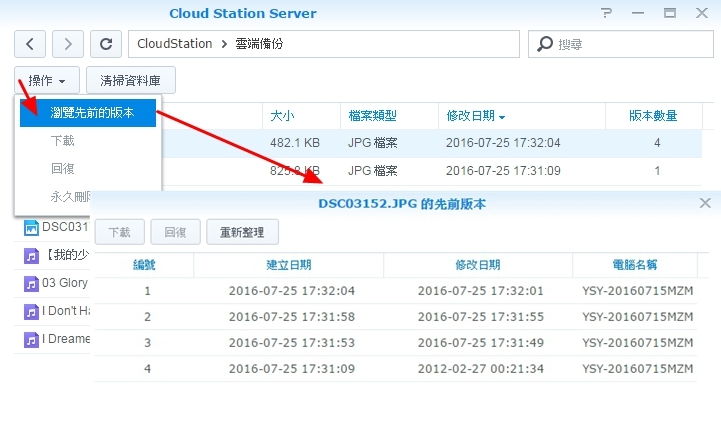Sort by the 修改日期 column header
The width and height of the screenshot is (721, 423).
(x=475, y=116)
